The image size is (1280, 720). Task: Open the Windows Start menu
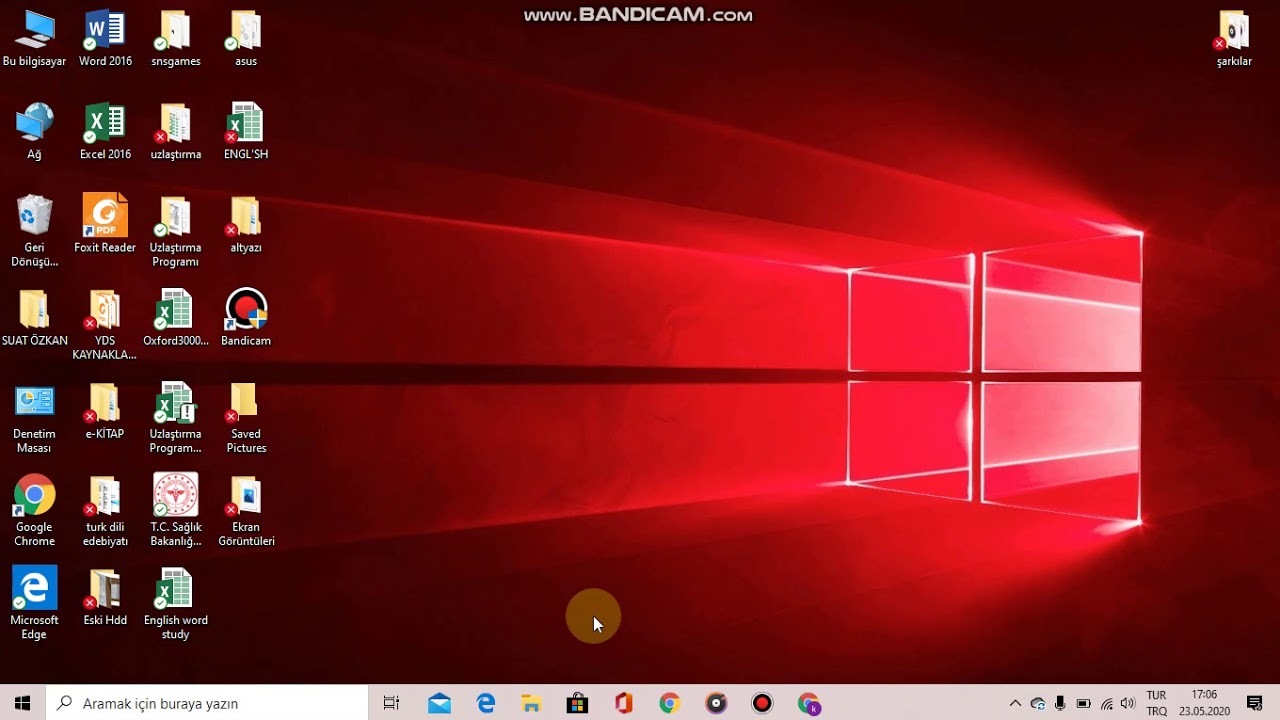pos(23,703)
